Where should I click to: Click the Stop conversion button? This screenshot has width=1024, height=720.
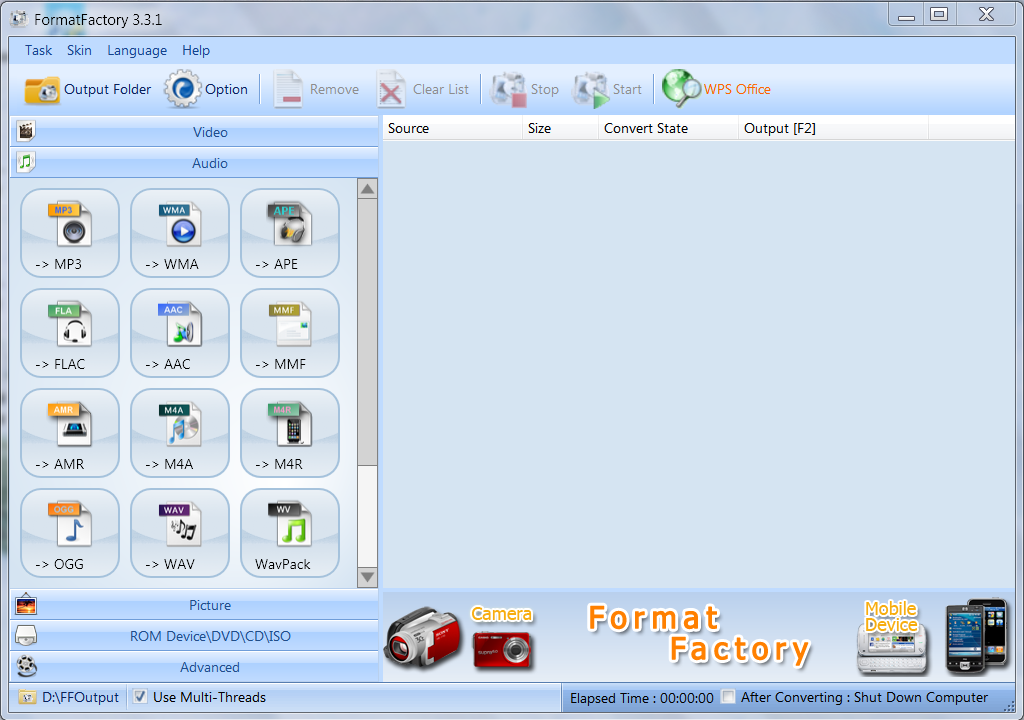525,90
